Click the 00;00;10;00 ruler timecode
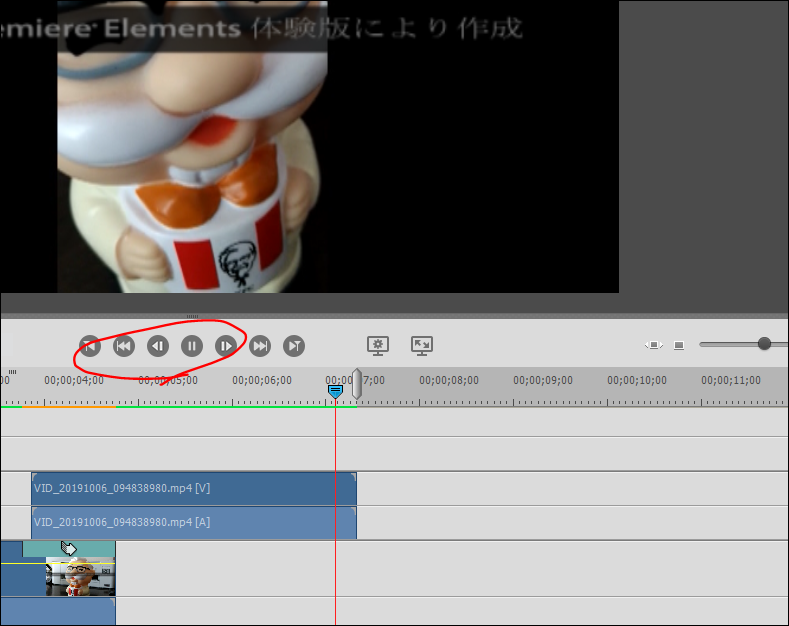789x626 pixels. pyautogui.click(x=637, y=380)
